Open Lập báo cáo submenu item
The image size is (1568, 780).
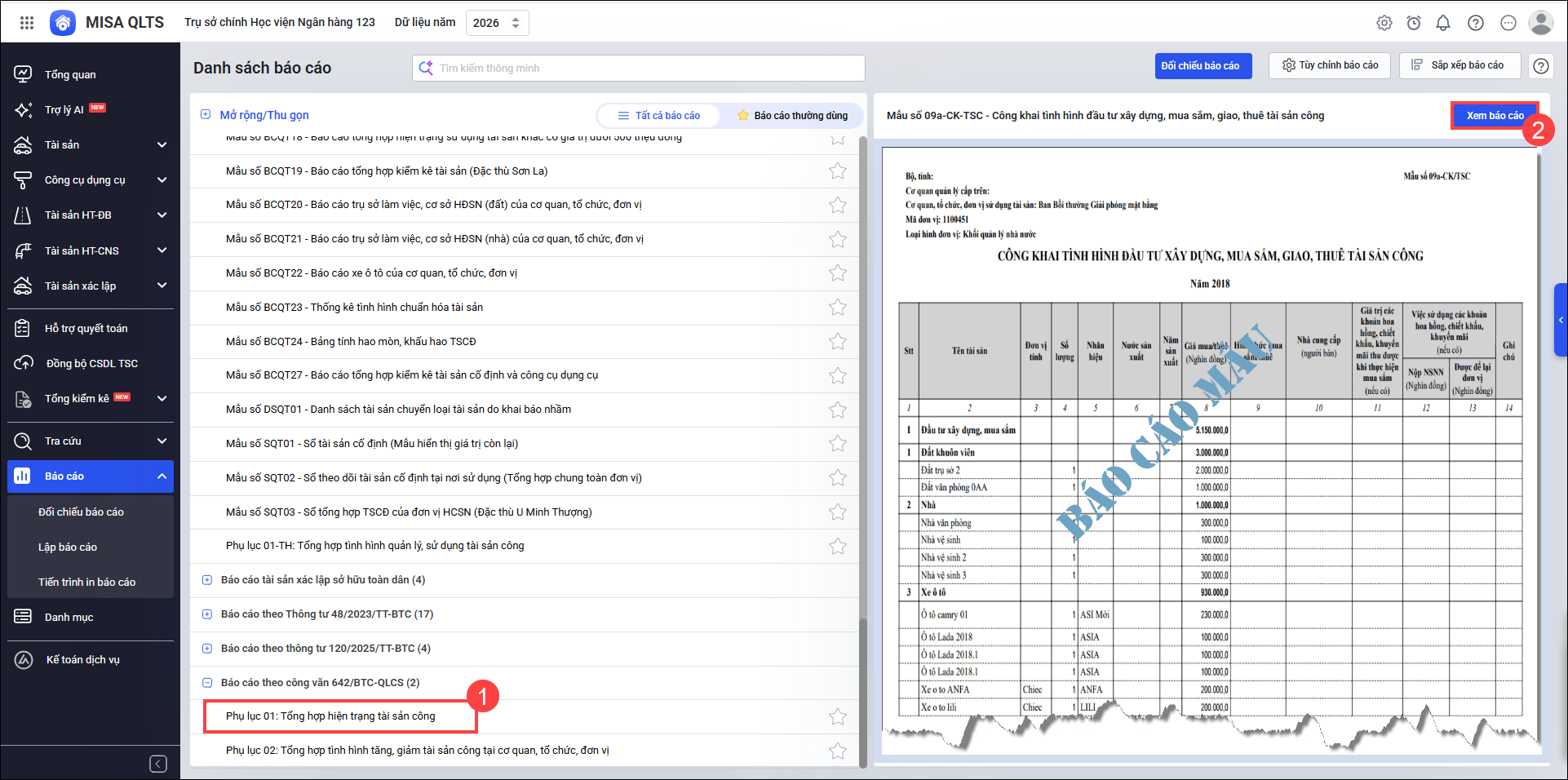[x=68, y=547]
